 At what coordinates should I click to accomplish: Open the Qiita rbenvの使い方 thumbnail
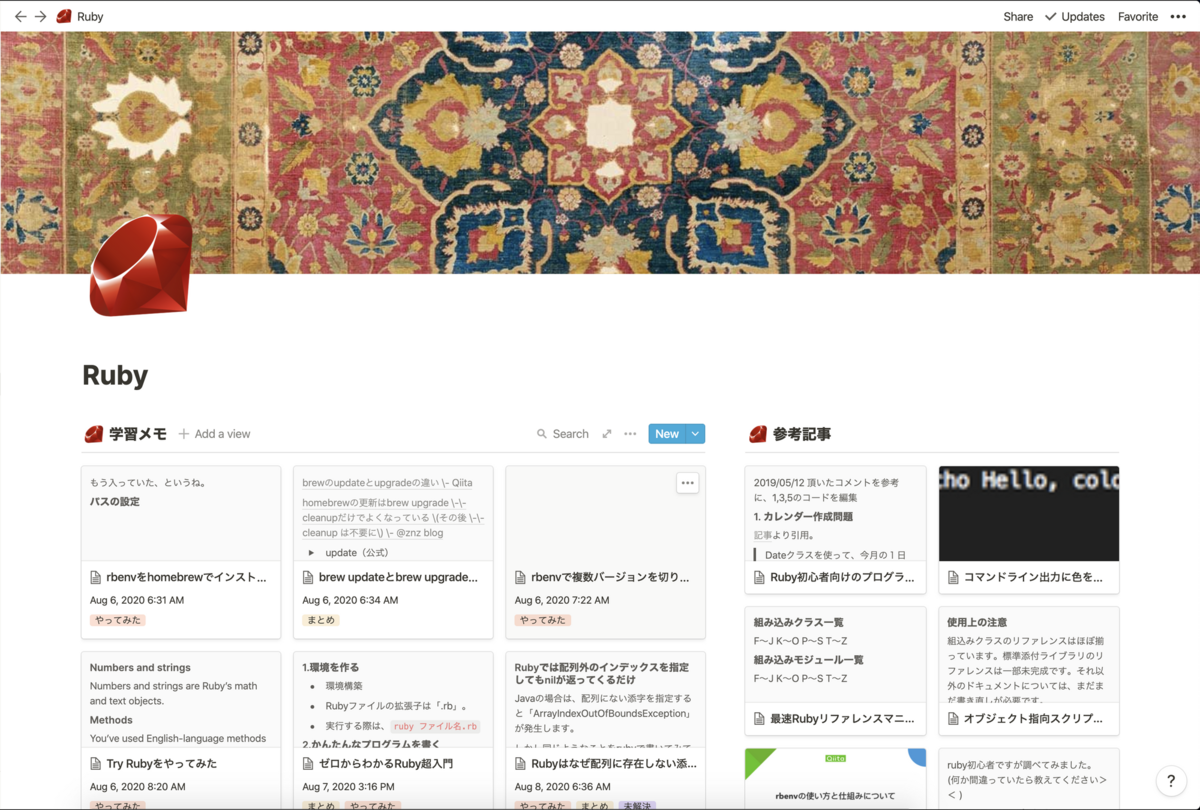(836, 779)
